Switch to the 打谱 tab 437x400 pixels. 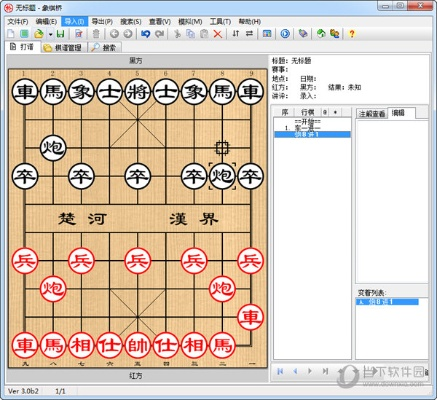tap(23, 47)
